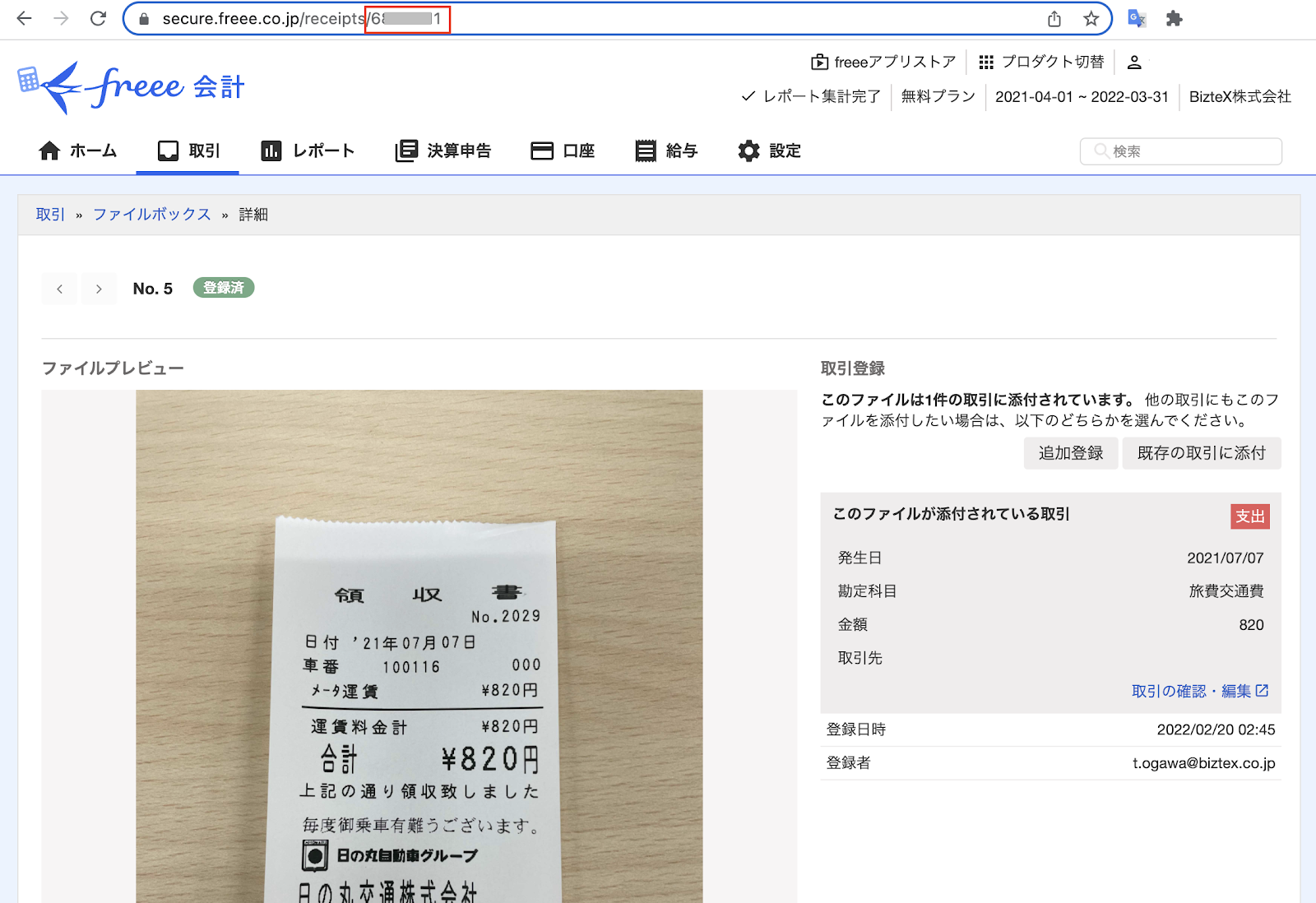Viewport: 1316px width, 903px height.
Task: Click the 検索 search field
Action: coord(1181,151)
